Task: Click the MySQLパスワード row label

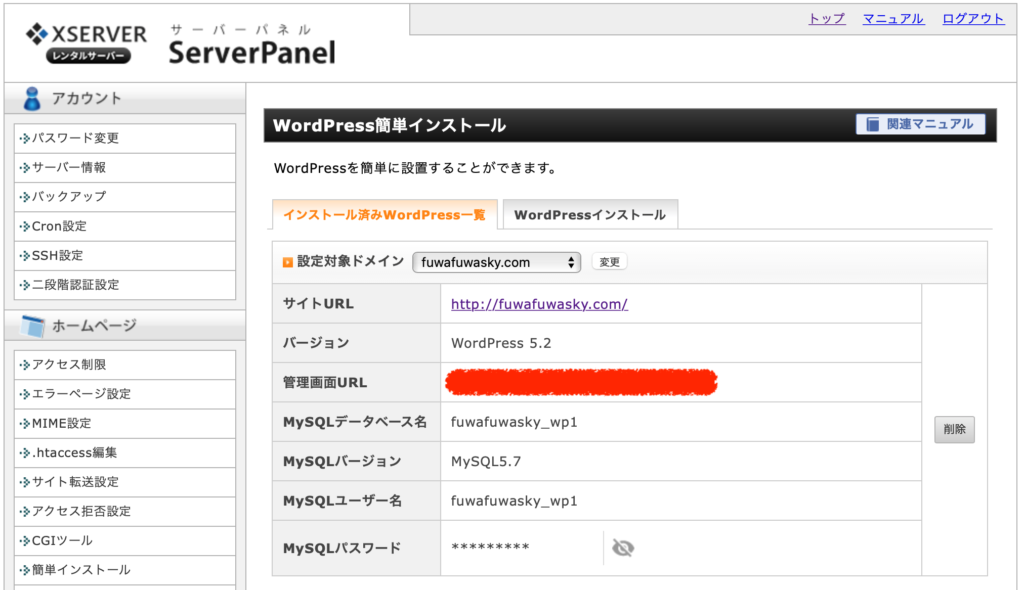Action: 342,548
